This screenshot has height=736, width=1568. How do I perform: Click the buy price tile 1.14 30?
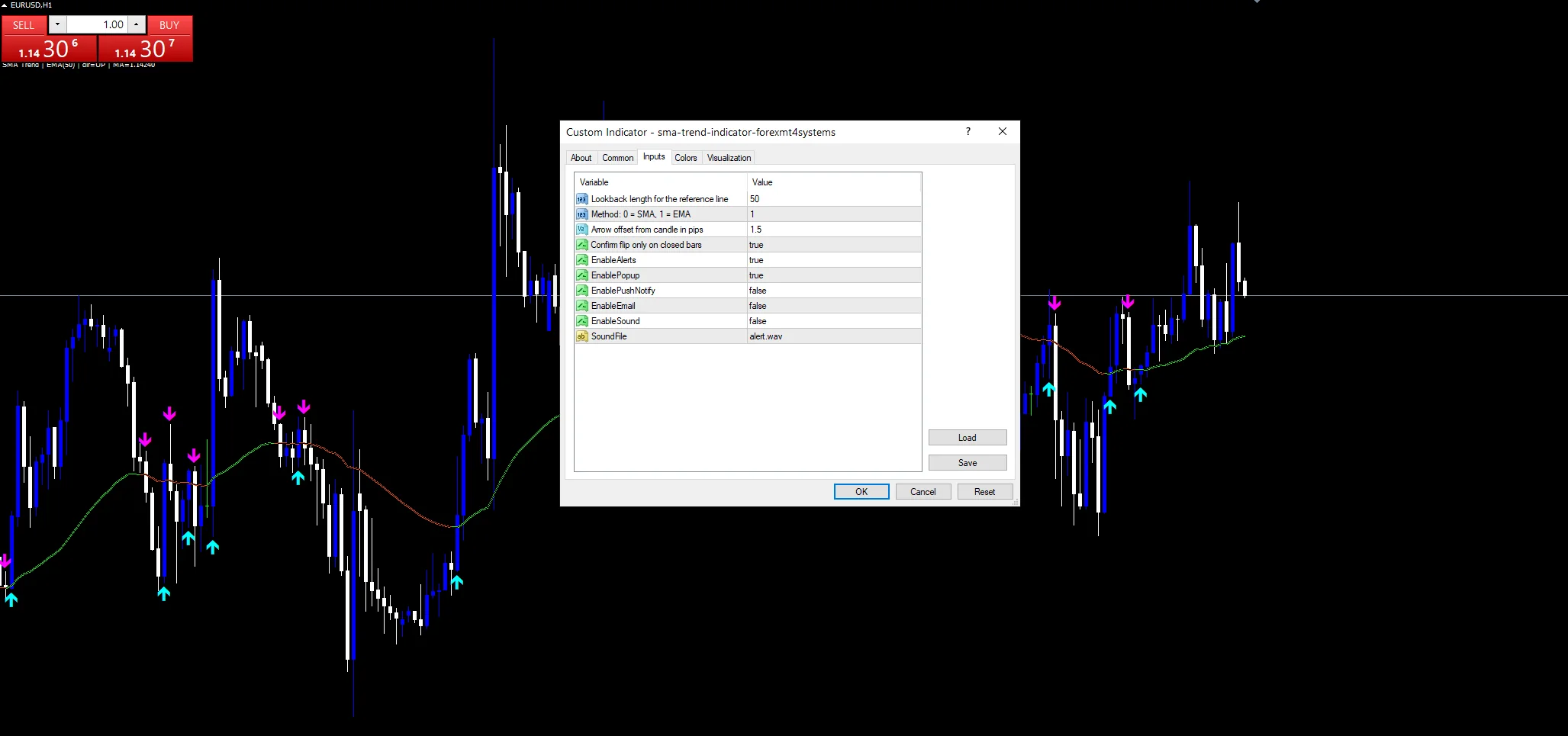point(145,49)
